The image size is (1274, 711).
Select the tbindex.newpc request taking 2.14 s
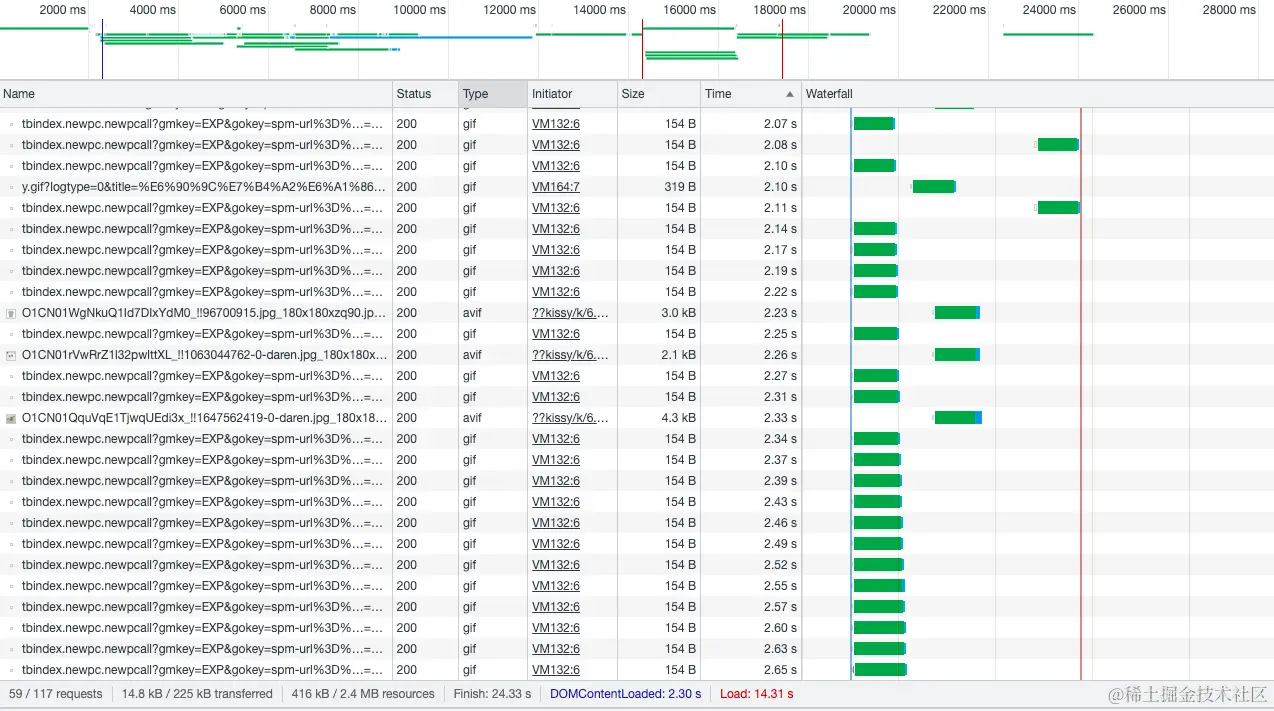(203, 229)
